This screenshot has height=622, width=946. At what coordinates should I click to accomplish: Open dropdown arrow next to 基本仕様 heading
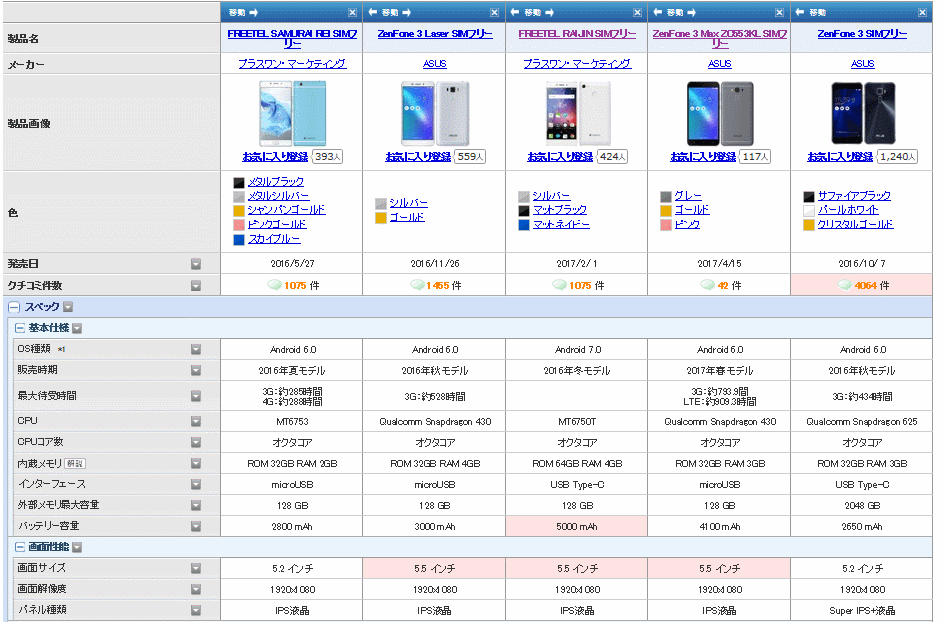click(x=77, y=328)
